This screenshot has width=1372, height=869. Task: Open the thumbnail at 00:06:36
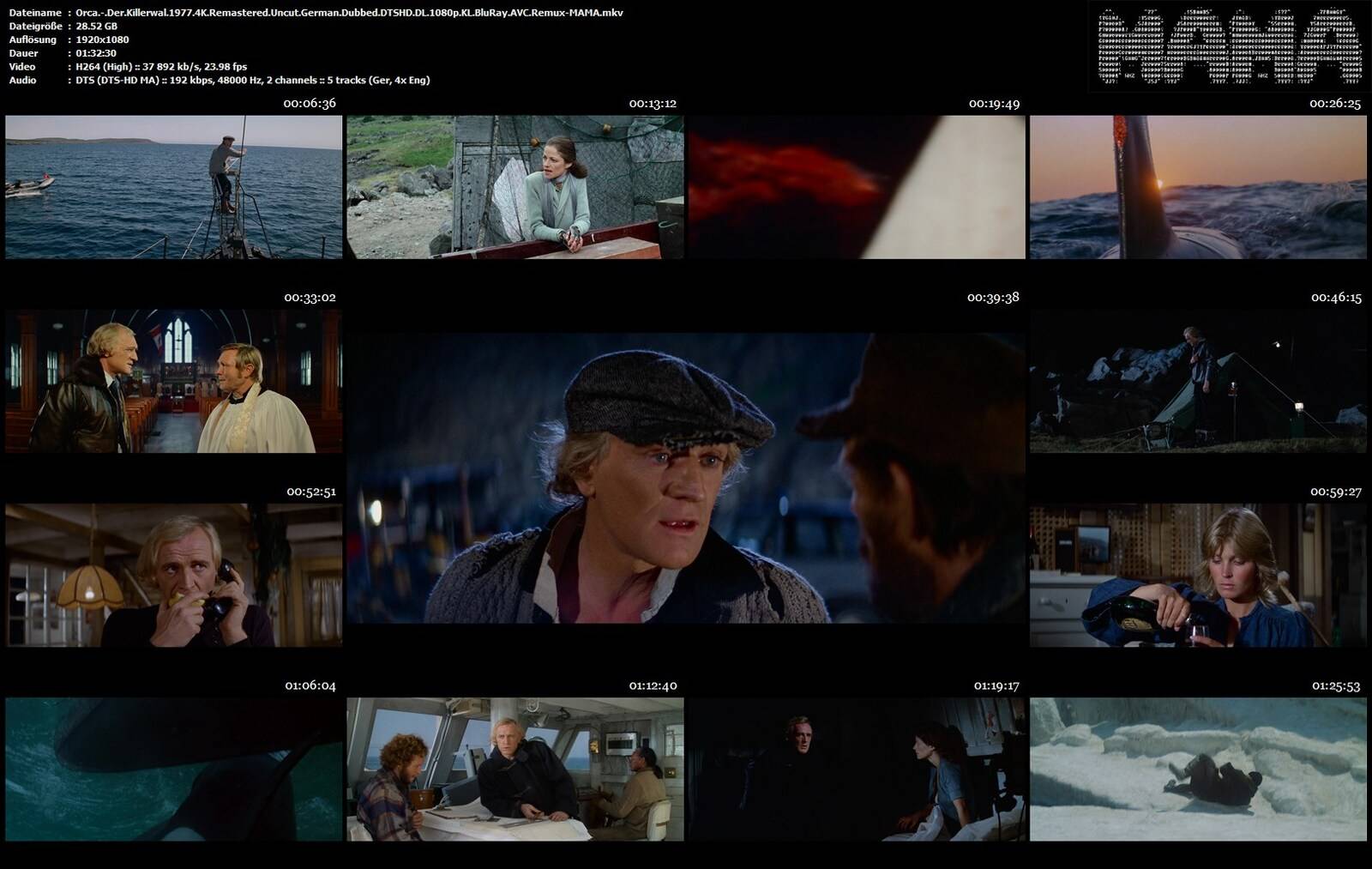coord(173,187)
